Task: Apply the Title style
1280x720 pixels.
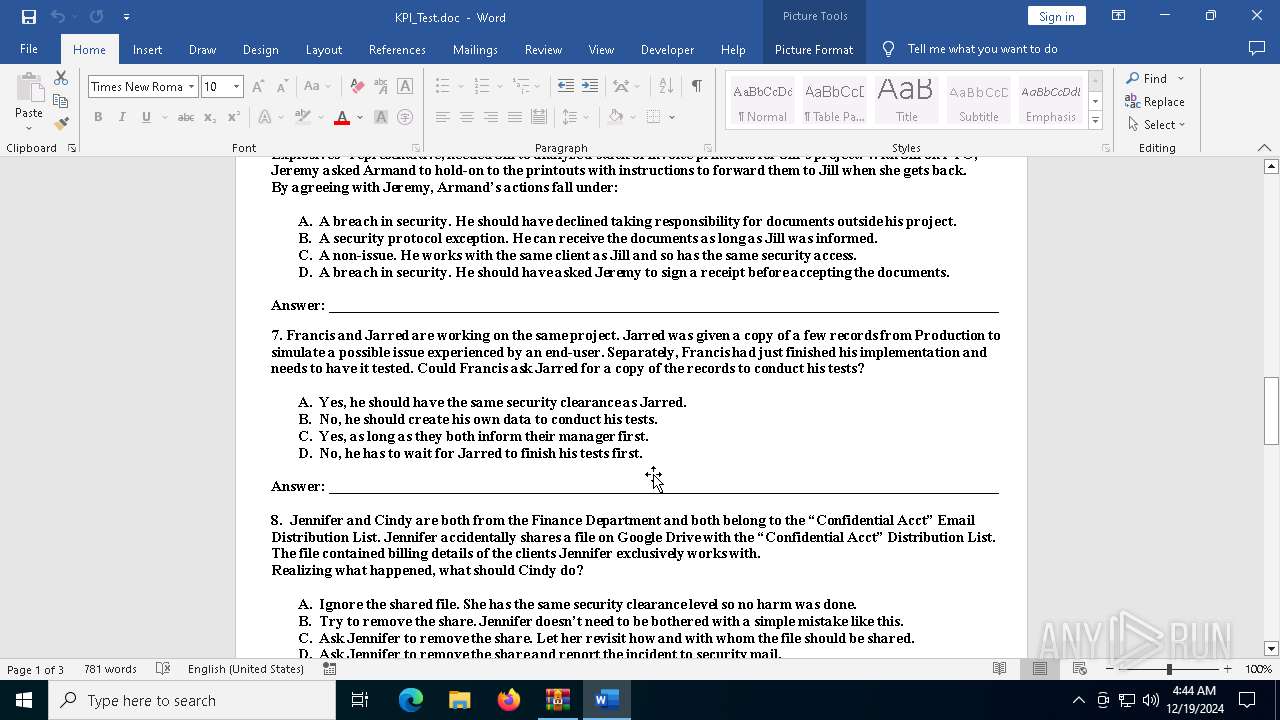Action: [906, 101]
